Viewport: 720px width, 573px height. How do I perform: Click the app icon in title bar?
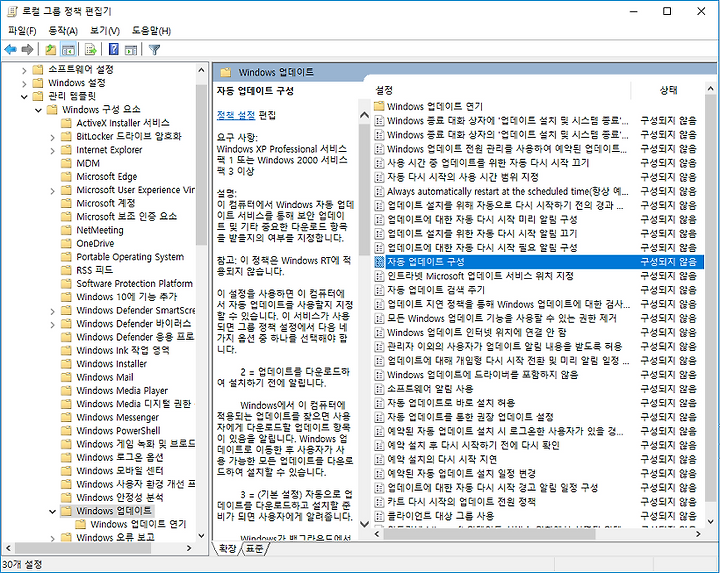(x=12, y=11)
